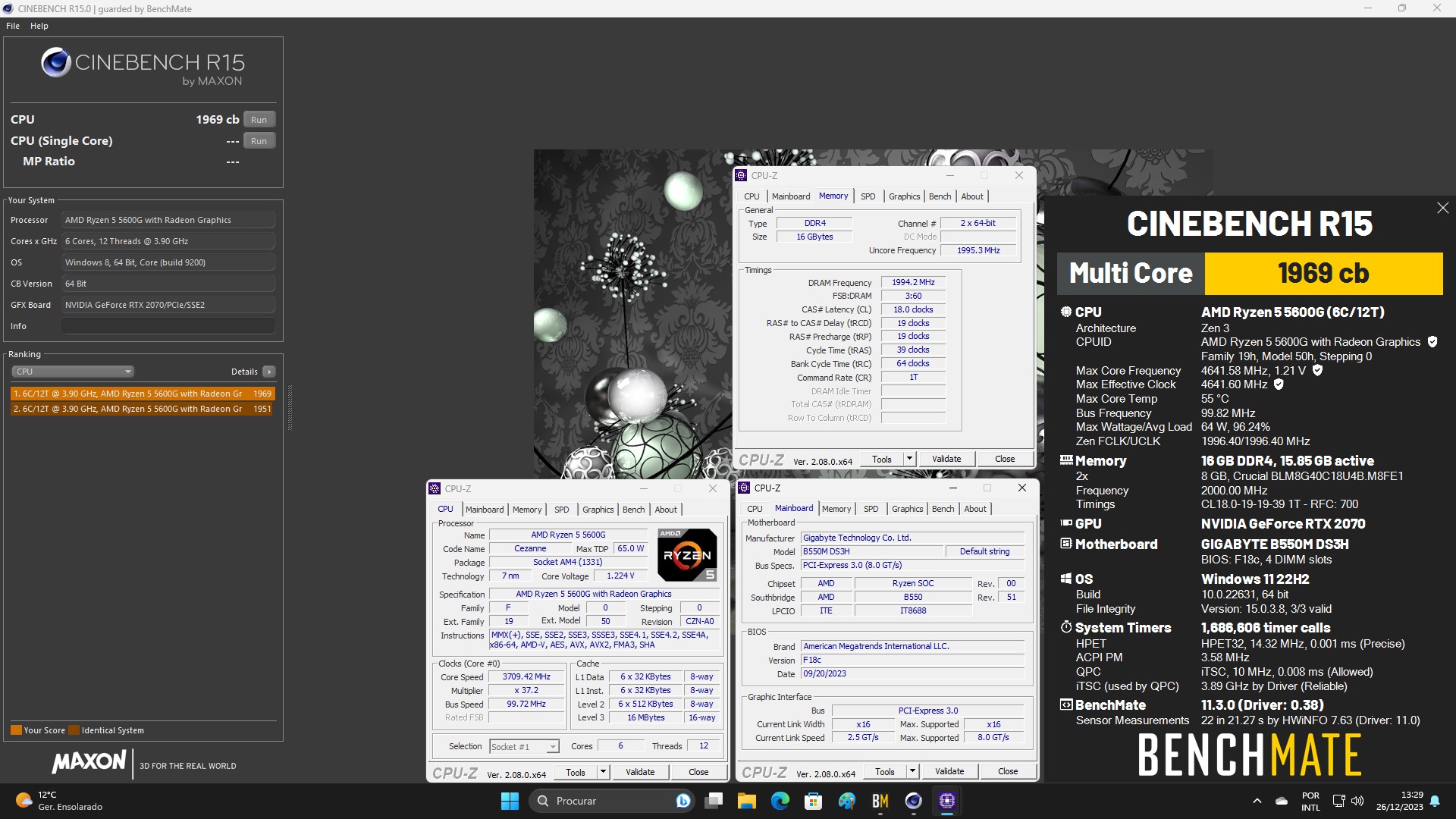Click Cinebench logo sphere in left panel
This screenshot has height=819, width=1456.
[56, 62]
